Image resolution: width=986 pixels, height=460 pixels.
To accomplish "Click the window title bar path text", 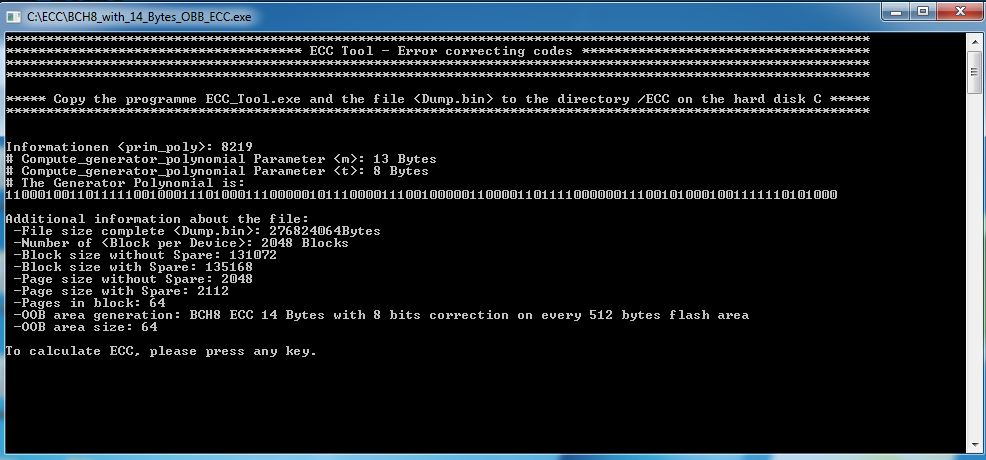I will [139, 17].
